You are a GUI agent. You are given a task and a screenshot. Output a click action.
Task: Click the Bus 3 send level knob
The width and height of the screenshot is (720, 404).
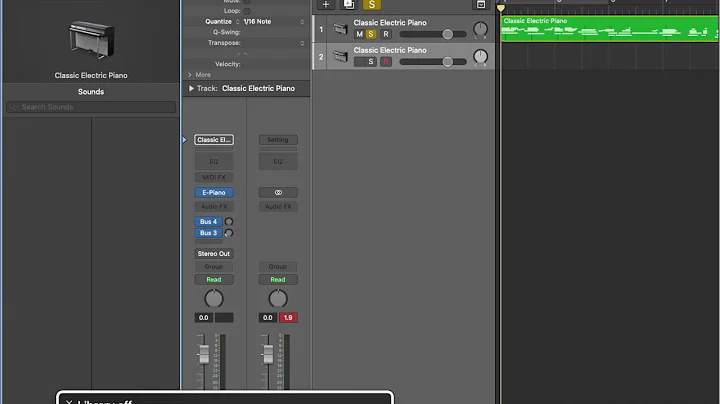click(x=229, y=233)
